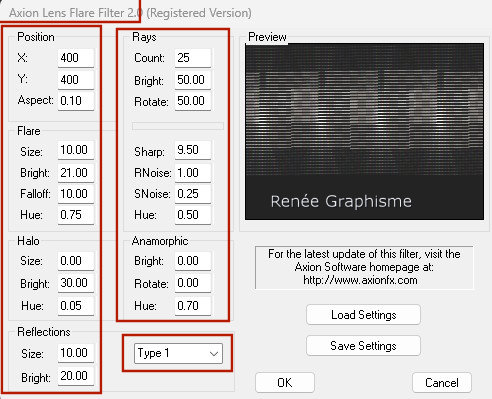Open the Type 1 dropdown
This screenshot has height=399, width=492.
[178, 353]
